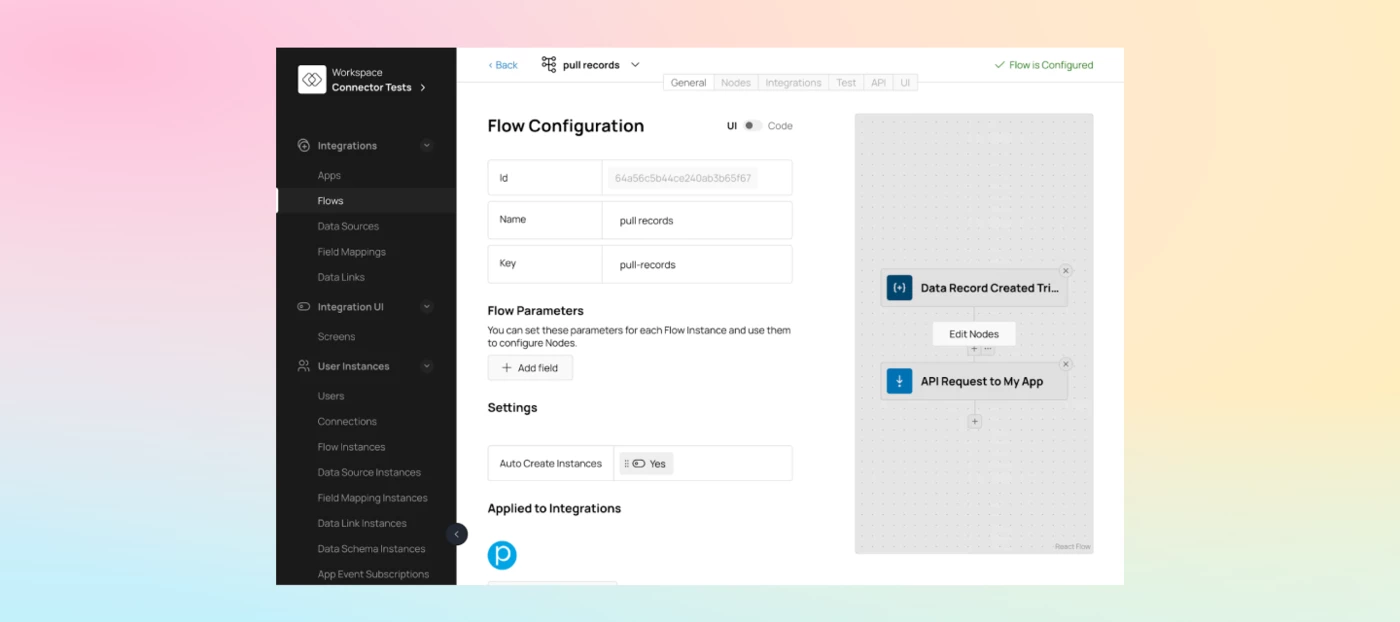Click the Back link
The width and height of the screenshot is (1400, 622).
(x=503, y=65)
